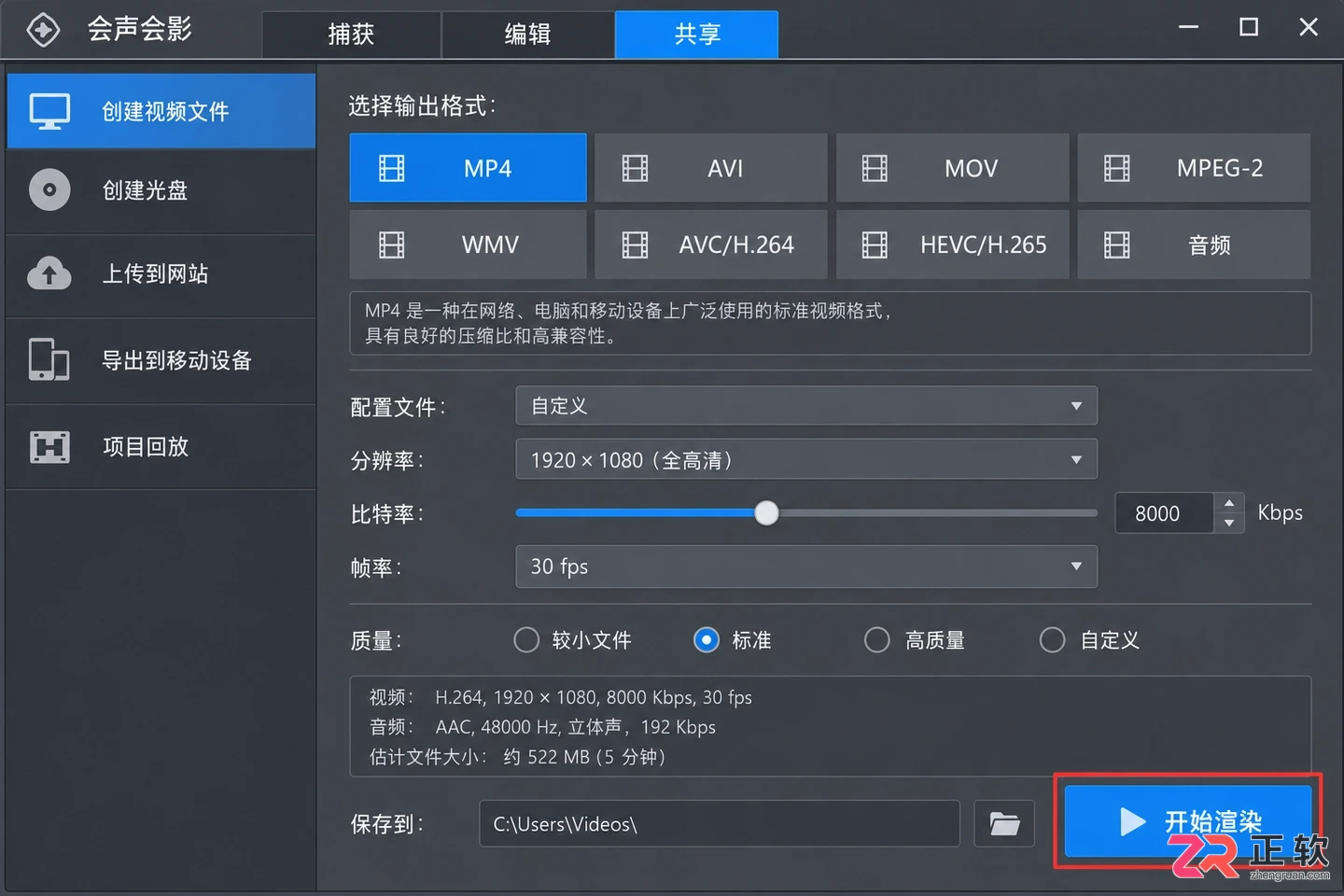Choose the HEVC/H.265 output format
Image resolution: width=1344 pixels, height=896 pixels.
[x=952, y=245]
